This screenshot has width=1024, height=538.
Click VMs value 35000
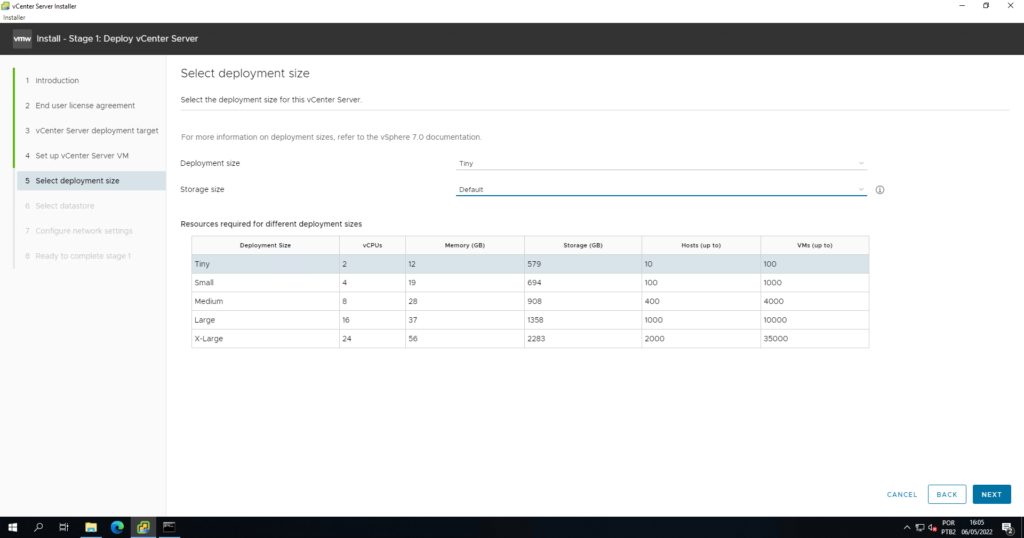click(x=775, y=339)
